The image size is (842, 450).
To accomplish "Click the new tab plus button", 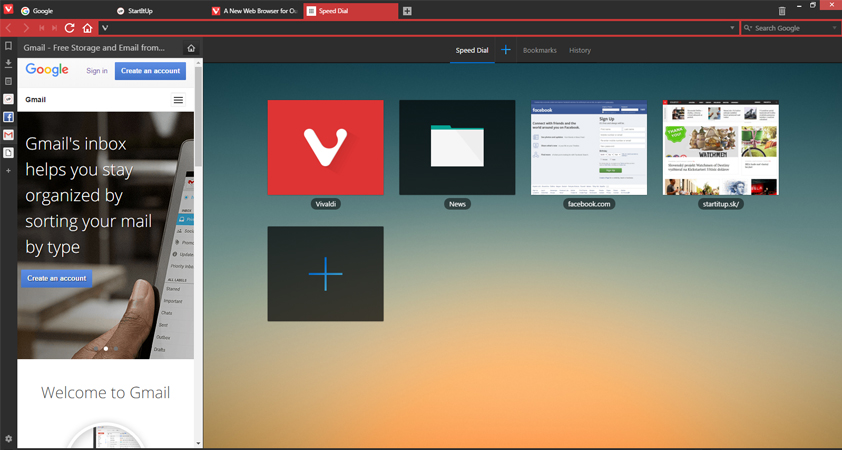I will coord(407,11).
